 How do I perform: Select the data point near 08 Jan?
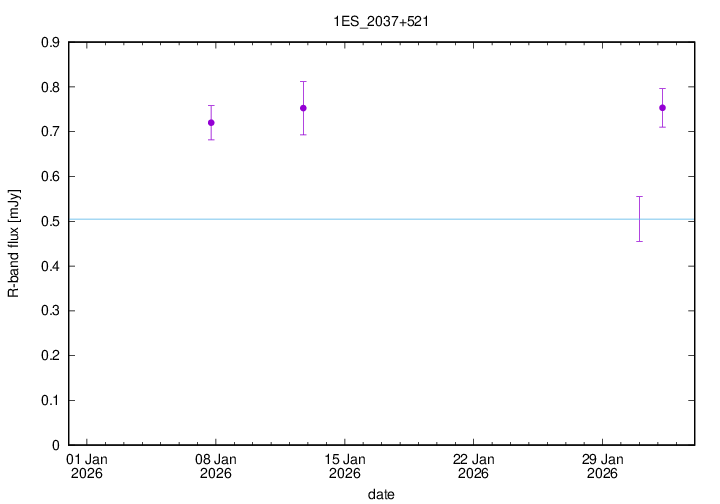[211, 122]
